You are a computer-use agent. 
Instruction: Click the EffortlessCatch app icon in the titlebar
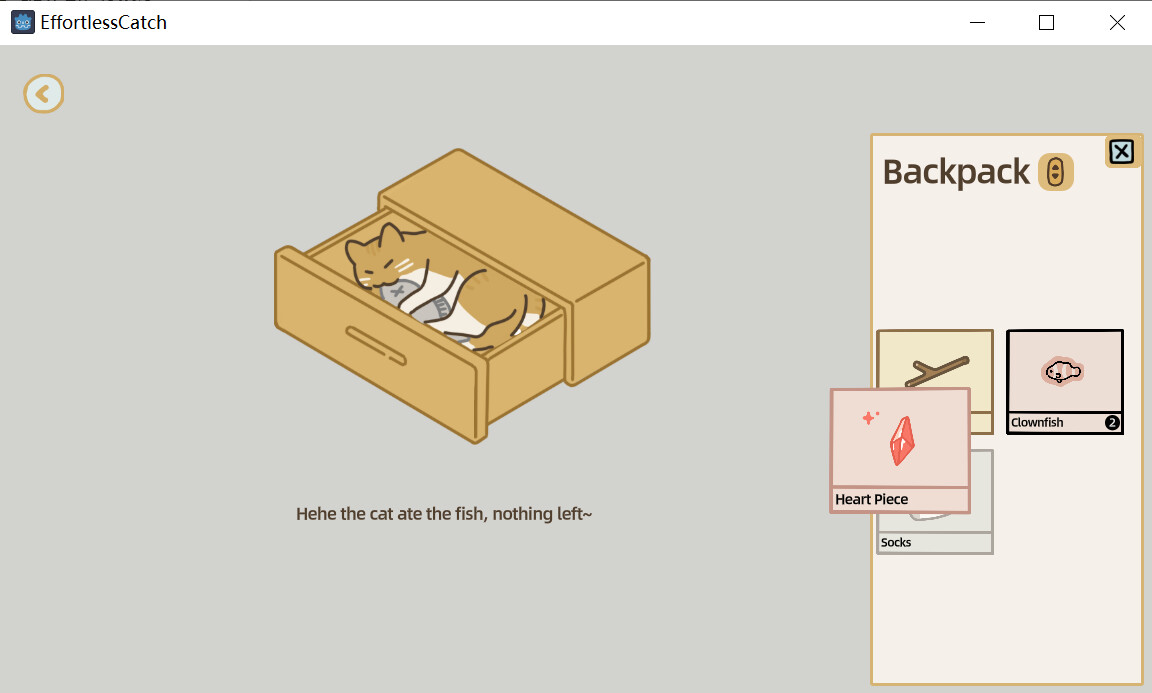tap(22, 21)
